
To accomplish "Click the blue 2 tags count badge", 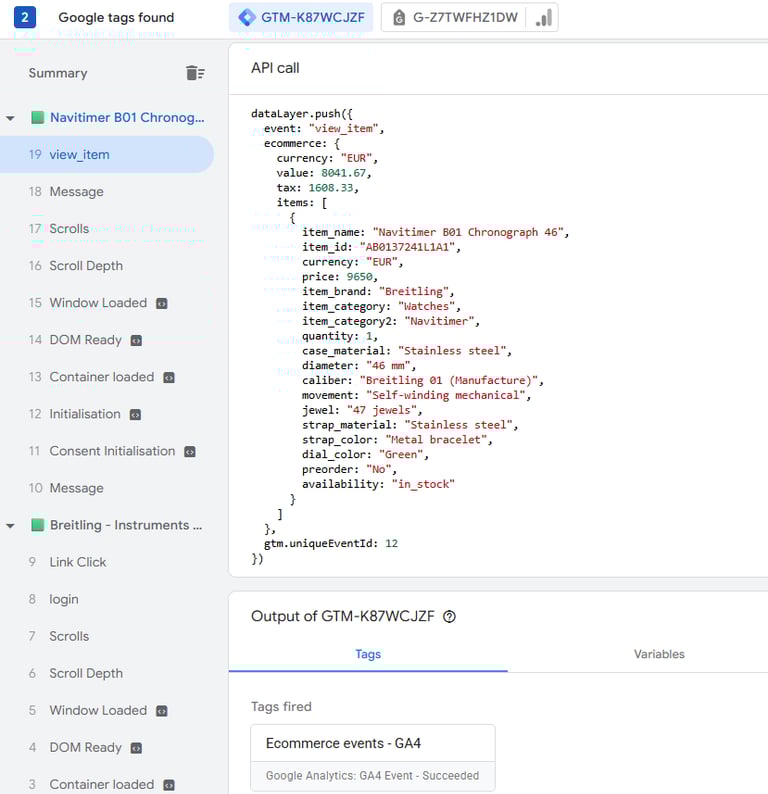I will click(x=24, y=17).
